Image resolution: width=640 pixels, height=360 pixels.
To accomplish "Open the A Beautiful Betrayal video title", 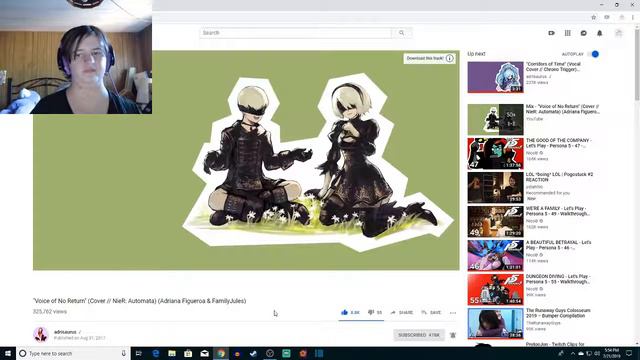I will 558,245.
